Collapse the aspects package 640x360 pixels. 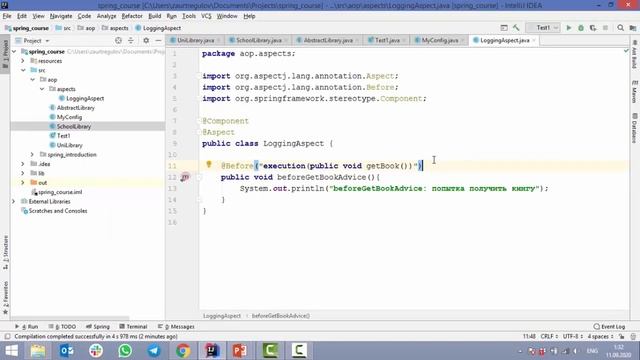[x=42, y=89]
